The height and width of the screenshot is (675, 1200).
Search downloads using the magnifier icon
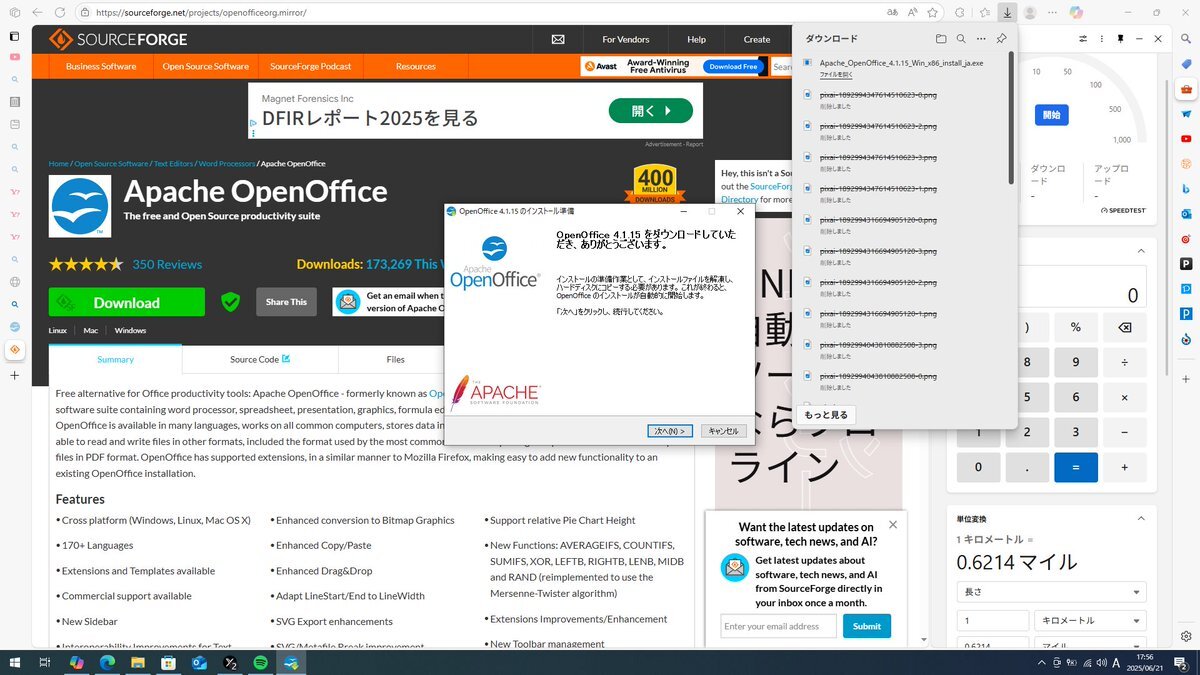961,39
